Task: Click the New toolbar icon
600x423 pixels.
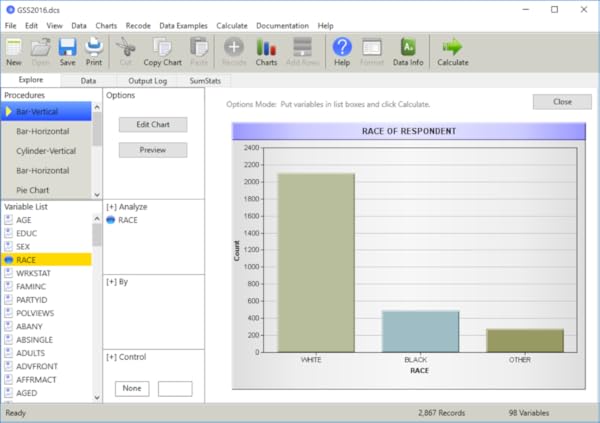Action: [14, 47]
